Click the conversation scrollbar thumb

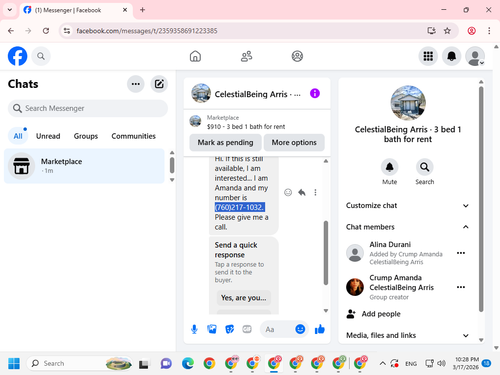(x=326, y=253)
